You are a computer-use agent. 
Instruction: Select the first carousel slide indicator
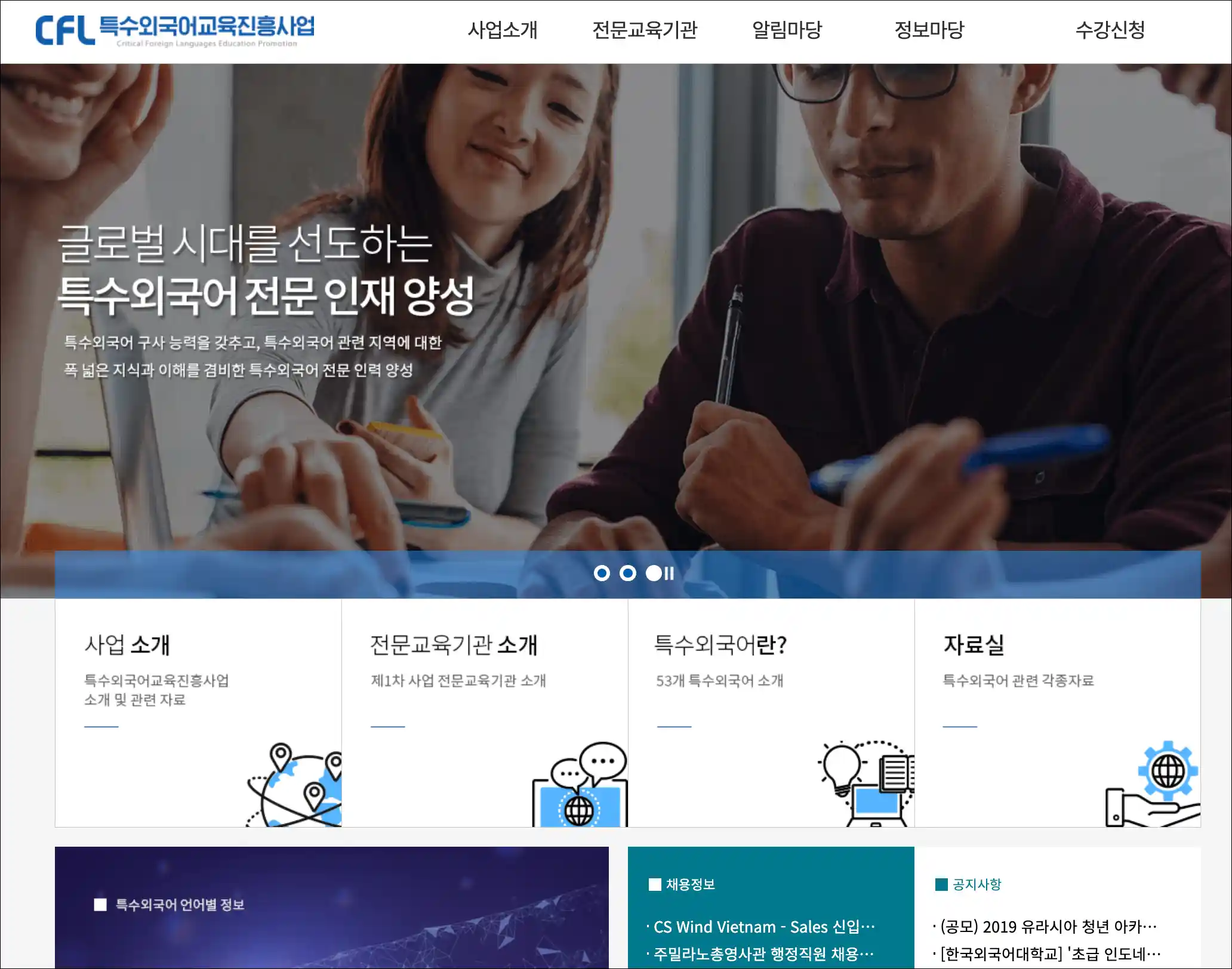click(602, 573)
